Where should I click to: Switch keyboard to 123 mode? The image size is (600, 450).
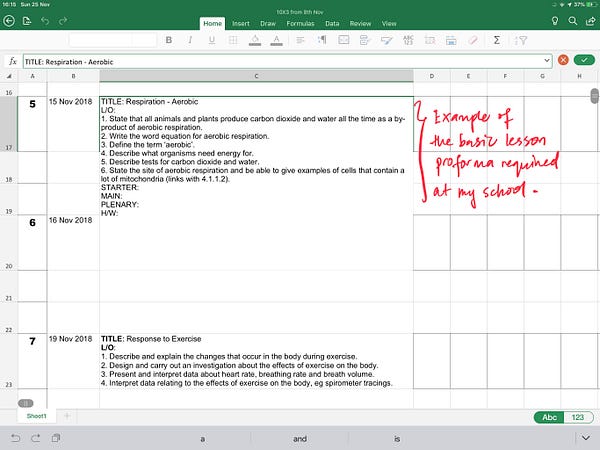pyautogui.click(x=578, y=417)
